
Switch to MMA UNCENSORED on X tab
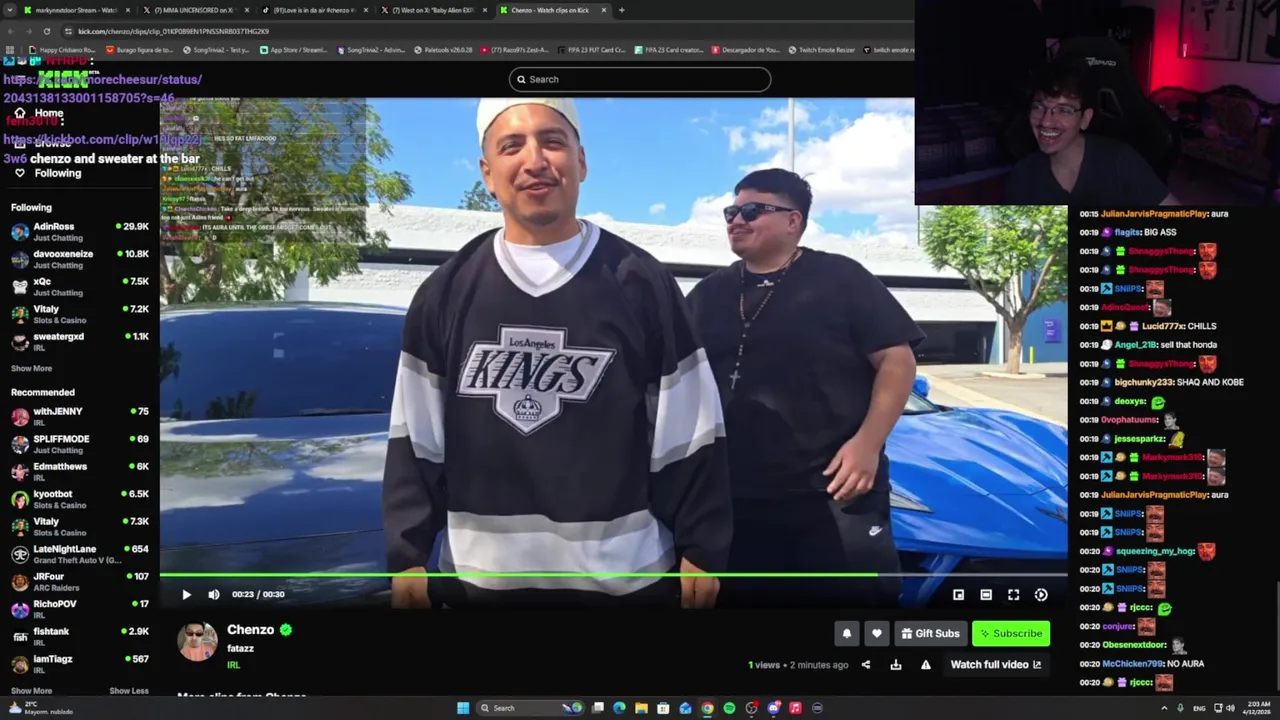(194, 10)
